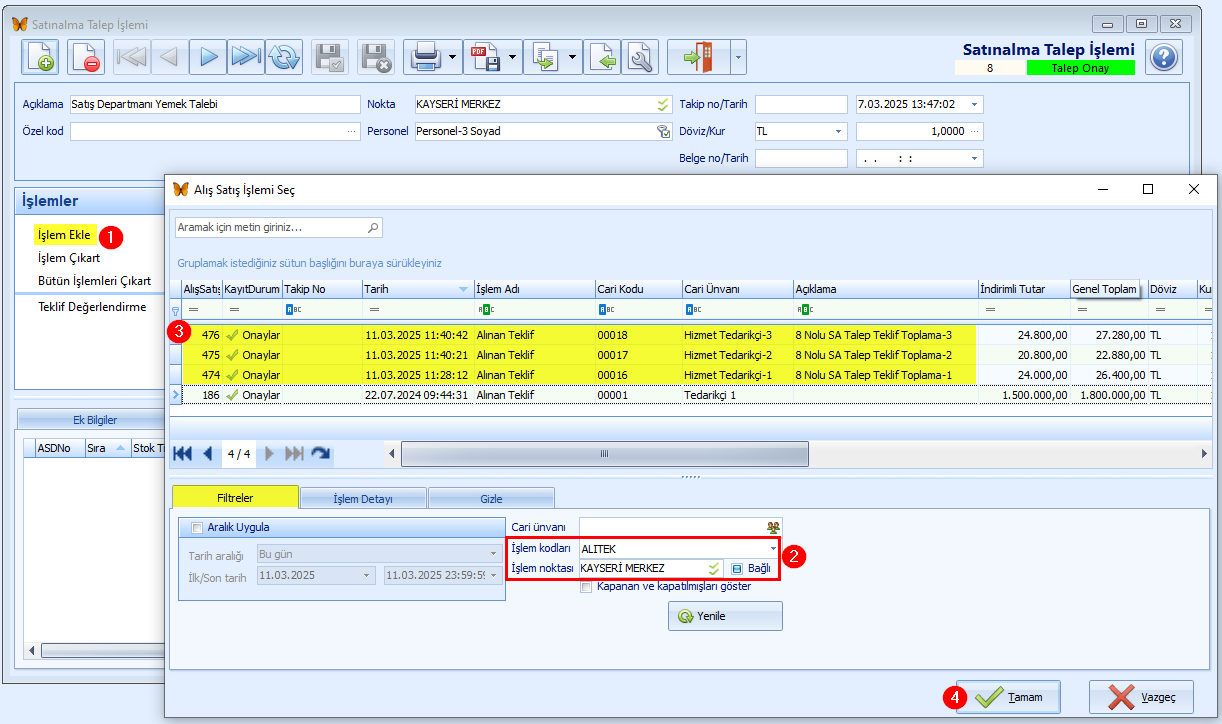The height and width of the screenshot is (724, 1222).
Task: Tick the Aralık Uygula checkbox
Action: click(x=196, y=527)
